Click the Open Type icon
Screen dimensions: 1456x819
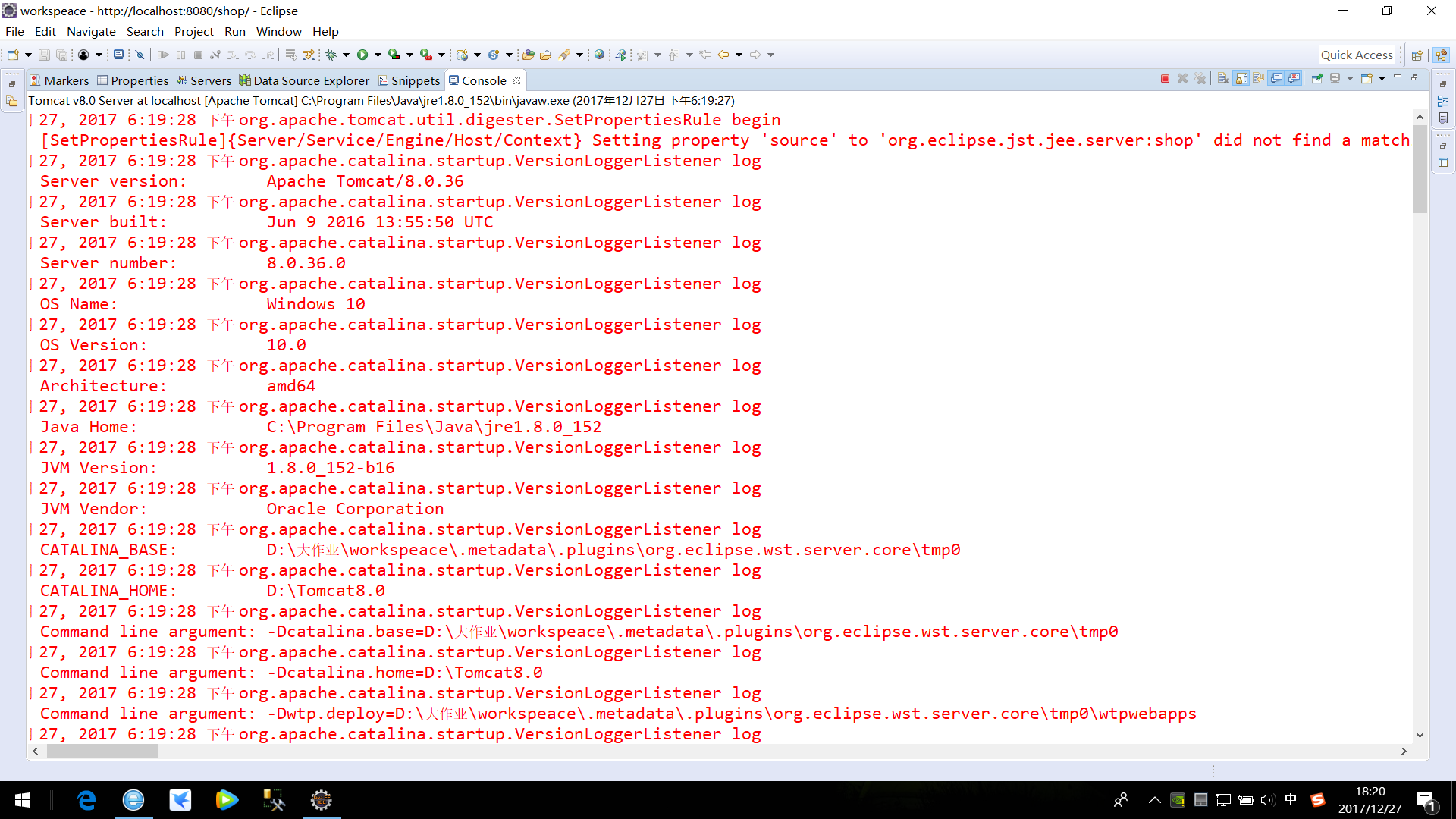[529, 55]
